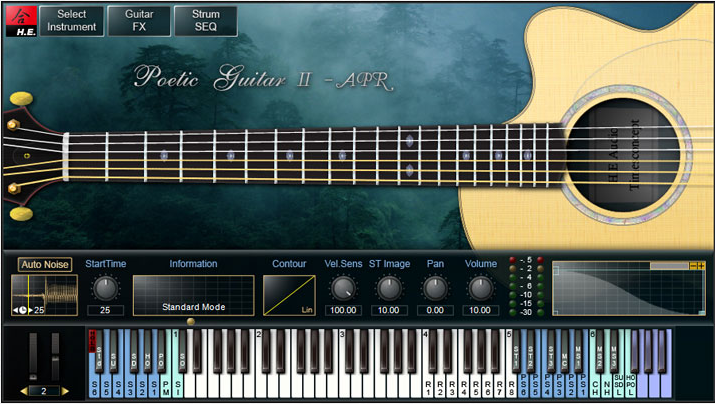Click the noise waveform display
Image resolution: width=715 pixels, height=404 pixels.
[45, 296]
